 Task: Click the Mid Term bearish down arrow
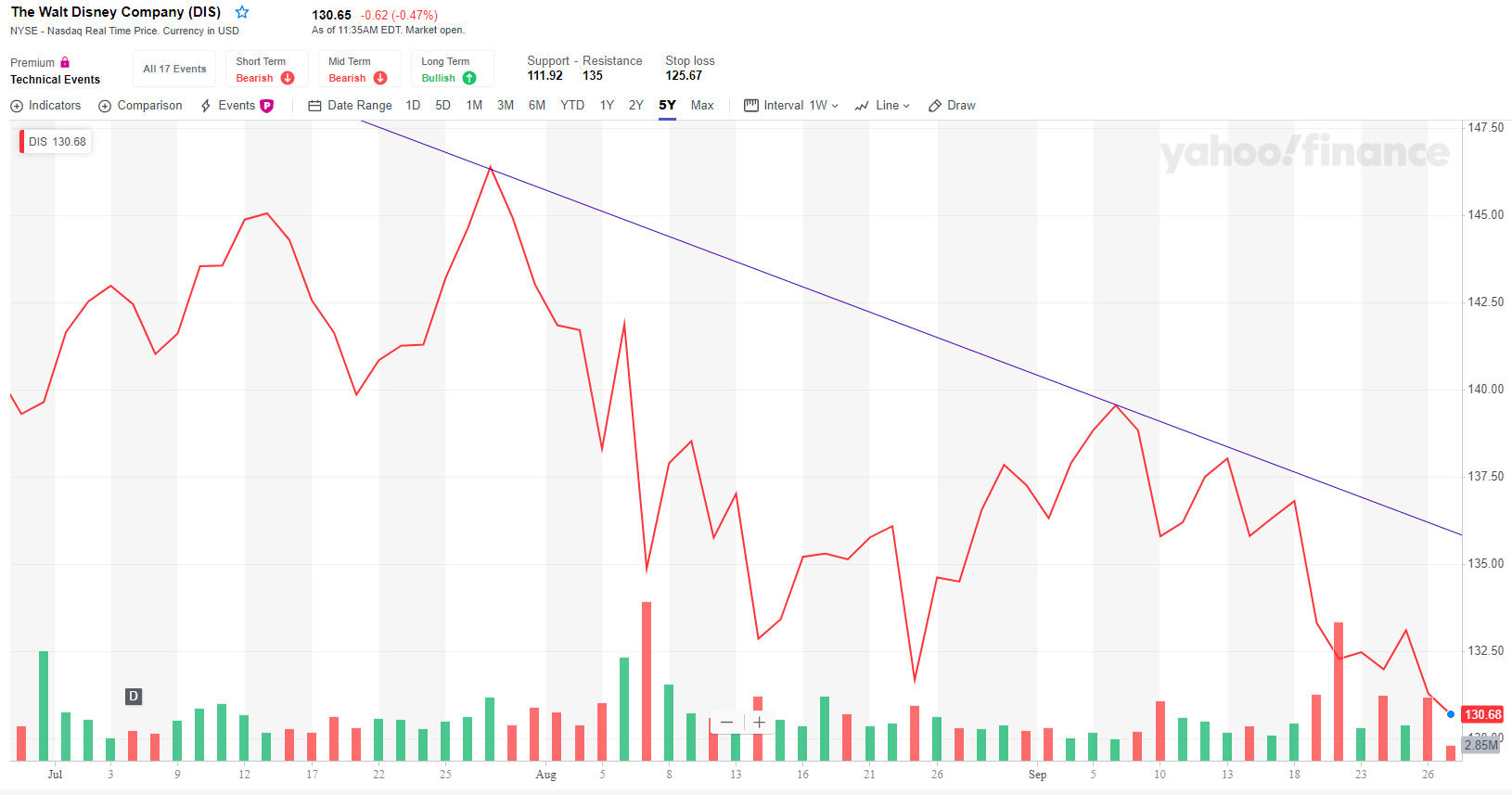pos(380,78)
